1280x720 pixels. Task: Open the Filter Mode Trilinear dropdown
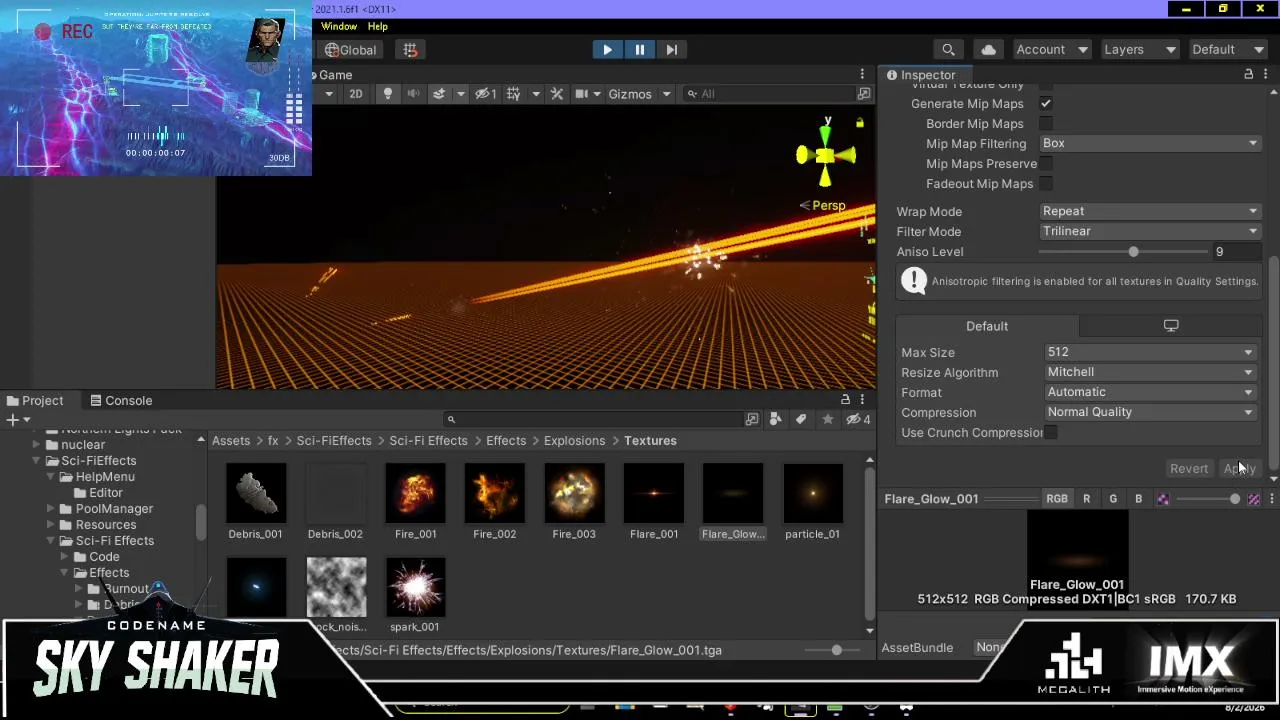click(1149, 231)
